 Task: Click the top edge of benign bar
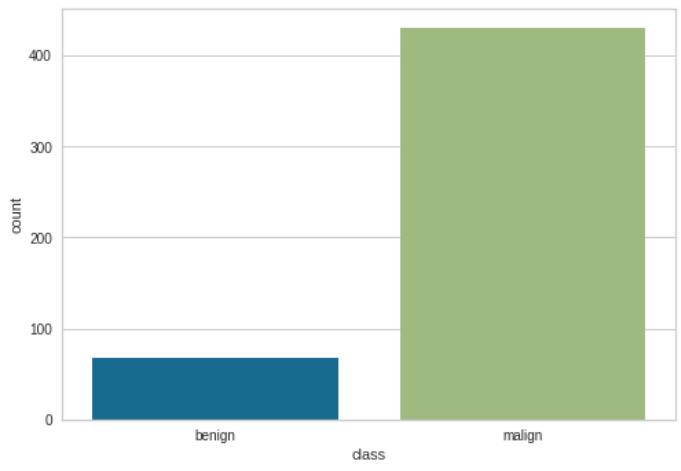215,358
